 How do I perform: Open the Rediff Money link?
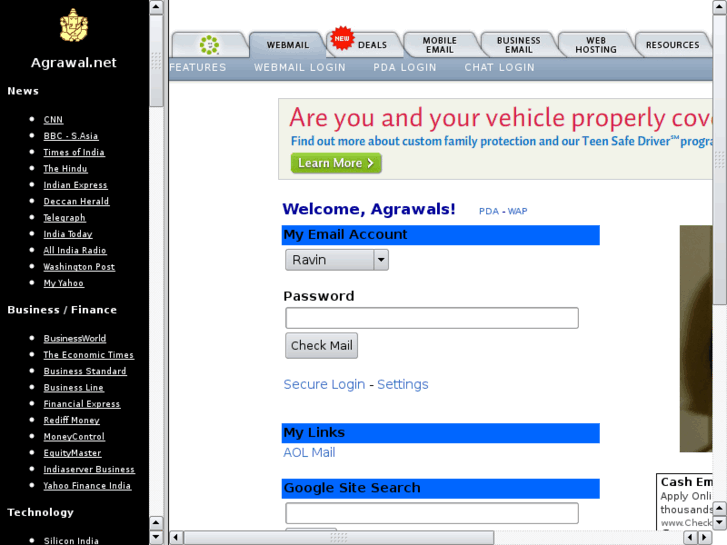coord(72,420)
